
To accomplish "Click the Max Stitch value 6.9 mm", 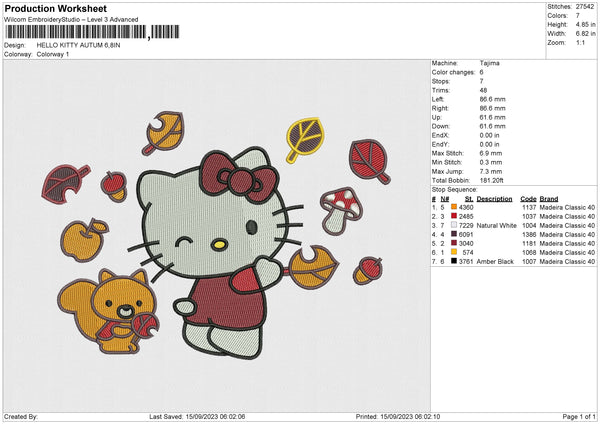I will [x=491, y=153].
